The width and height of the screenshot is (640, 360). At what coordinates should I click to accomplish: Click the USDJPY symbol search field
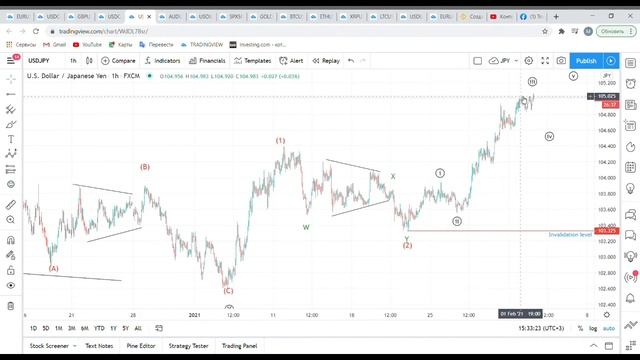[39, 61]
